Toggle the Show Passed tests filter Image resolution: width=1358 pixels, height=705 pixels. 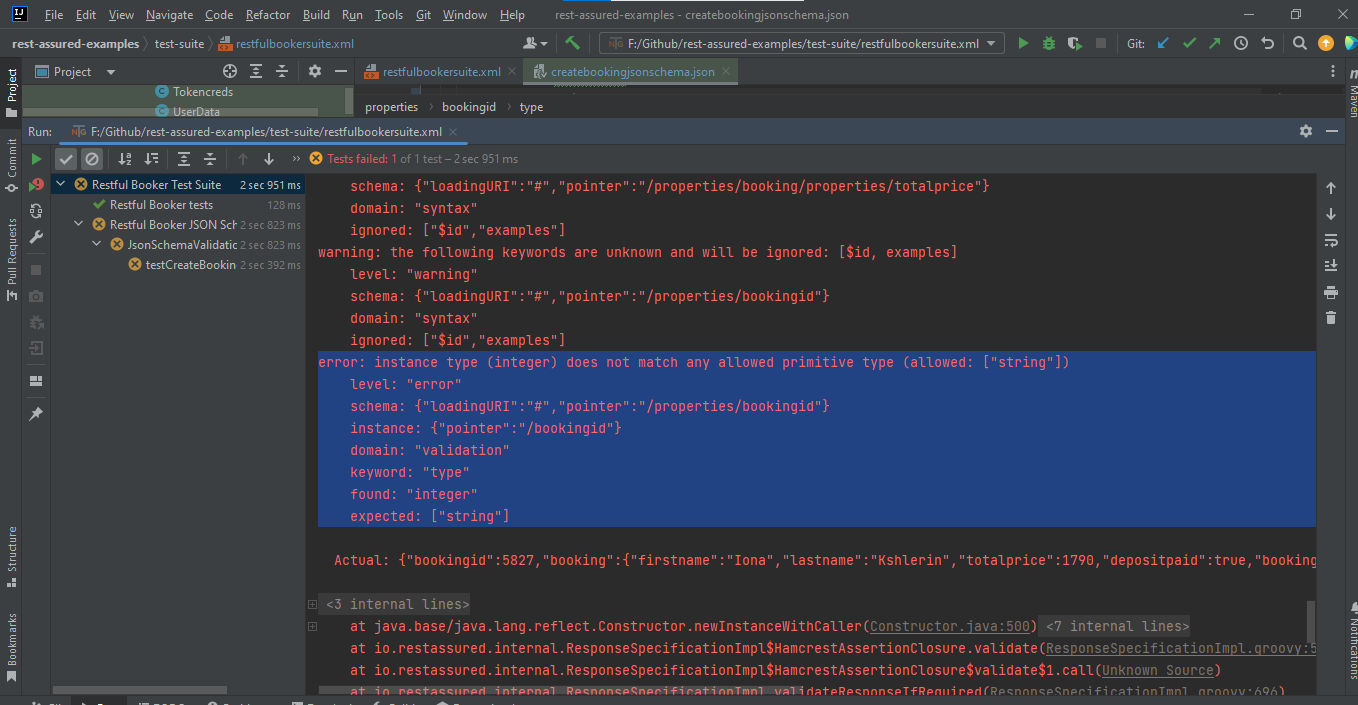click(67, 158)
